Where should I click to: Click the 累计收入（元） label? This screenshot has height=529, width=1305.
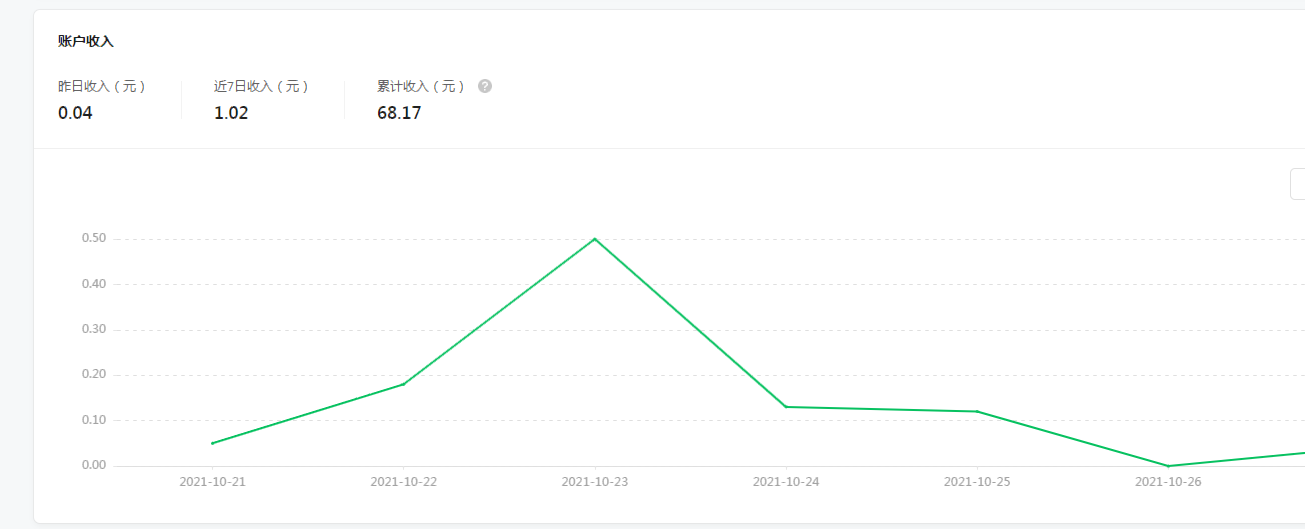tap(421, 87)
